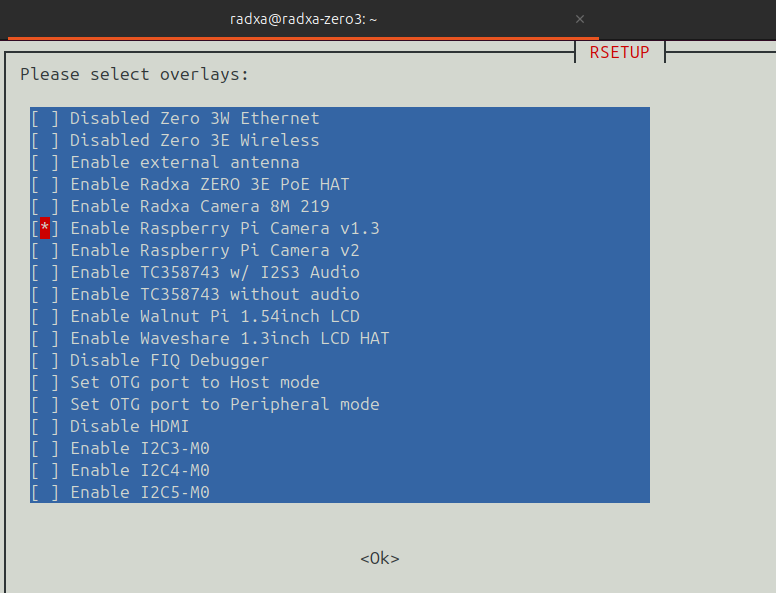The height and width of the screenshot is (593, 776).
Task: Select 'Enable Waveshare 1.3inch LCD HAT' text
Action: (x=230, y=339)
